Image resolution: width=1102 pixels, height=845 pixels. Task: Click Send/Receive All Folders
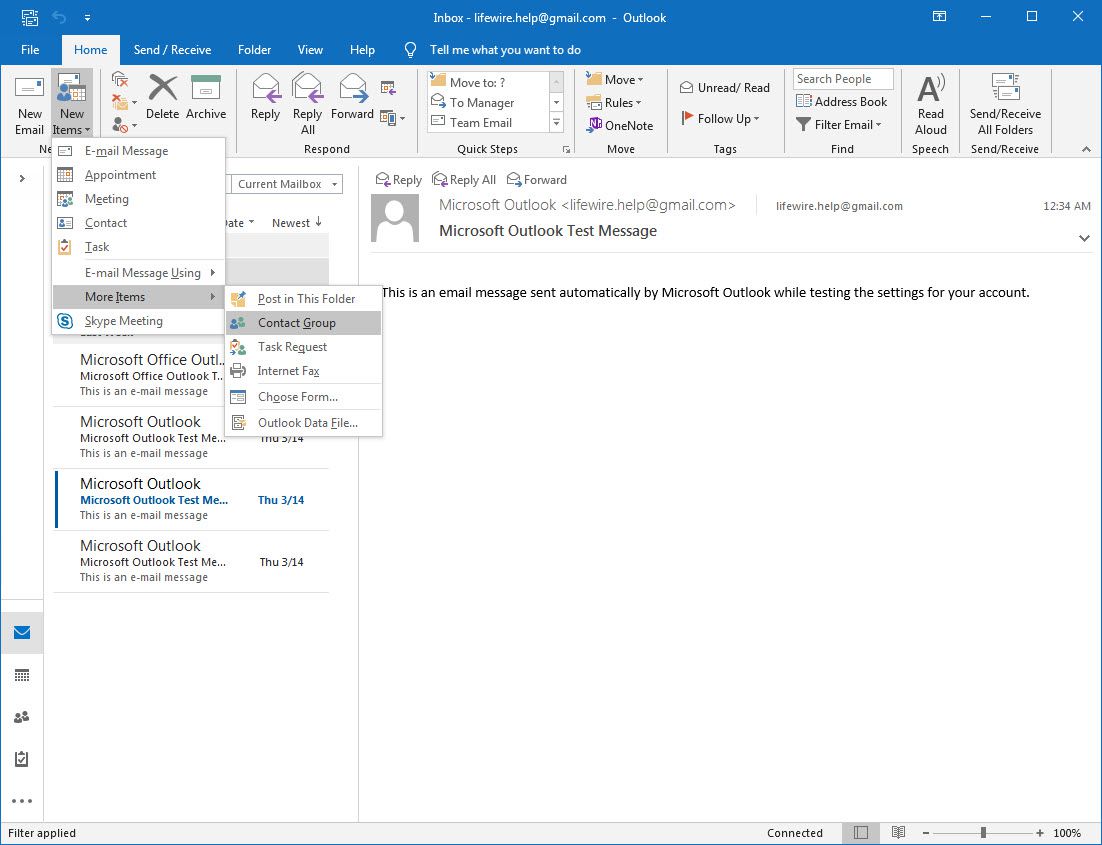[x=1005, y=105]
